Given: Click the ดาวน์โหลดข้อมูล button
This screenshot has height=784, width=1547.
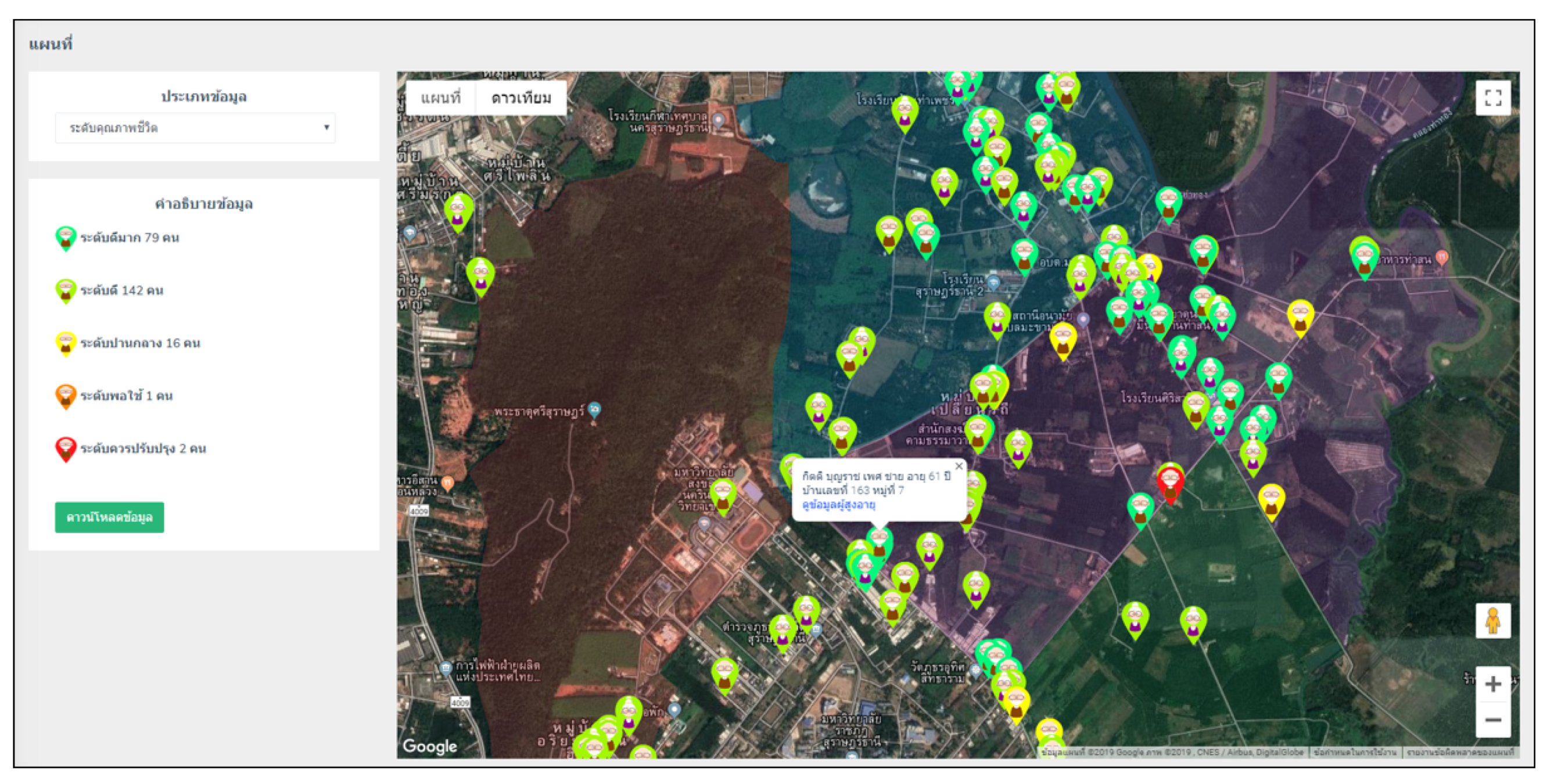Looking at the screenshot, I should (109, 517).
